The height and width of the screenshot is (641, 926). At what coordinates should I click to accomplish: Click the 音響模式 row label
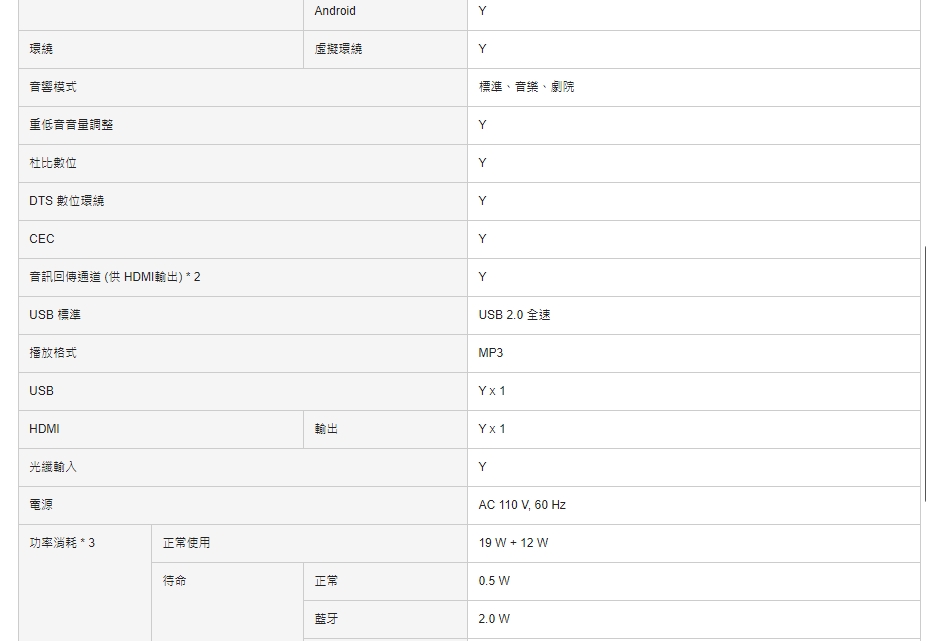pos(53,87)
